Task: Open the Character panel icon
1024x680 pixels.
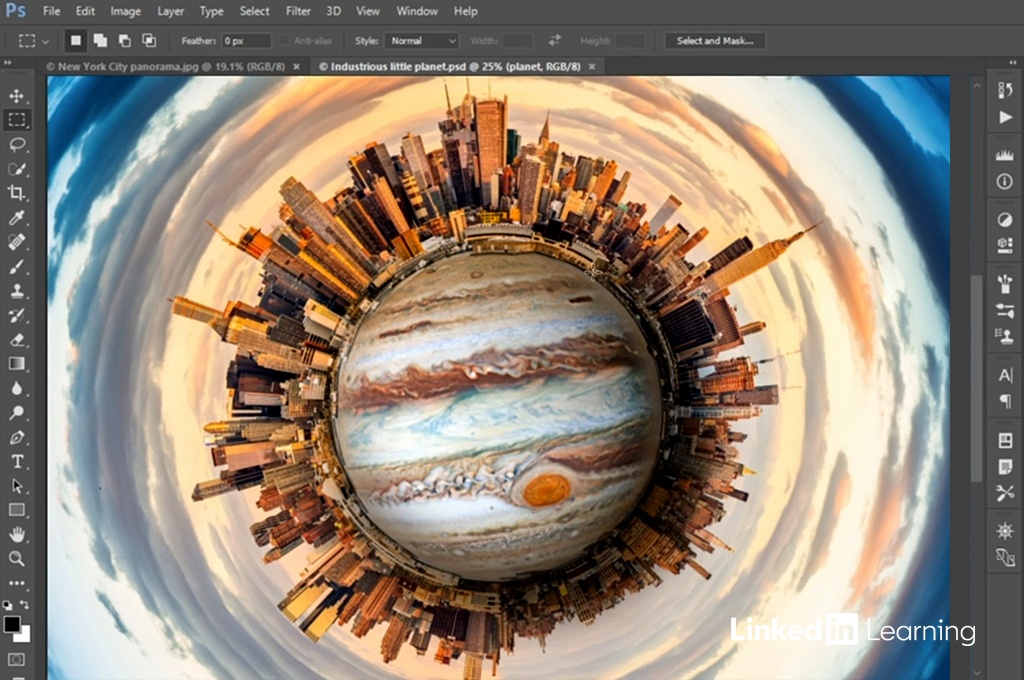Action: coord(1005,375)
